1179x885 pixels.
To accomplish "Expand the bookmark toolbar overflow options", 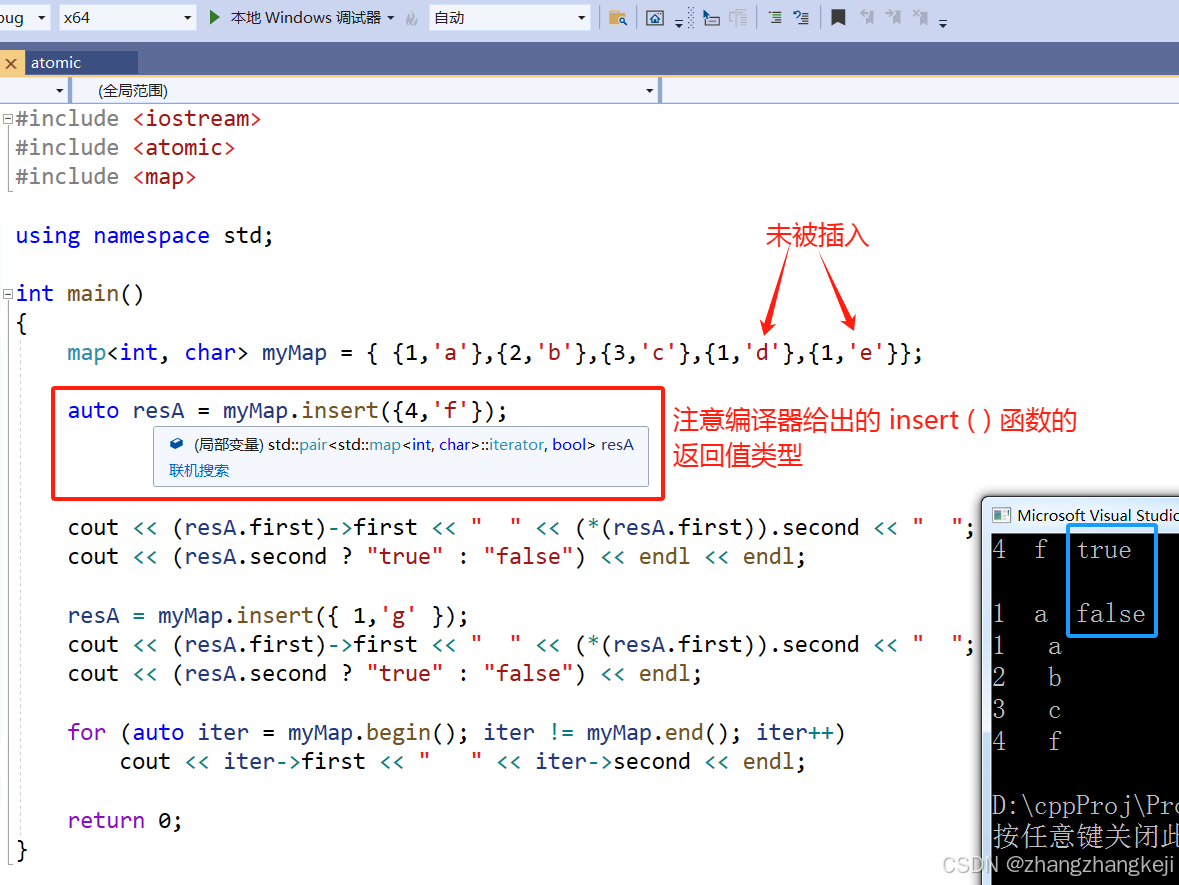I will [943, 23].
